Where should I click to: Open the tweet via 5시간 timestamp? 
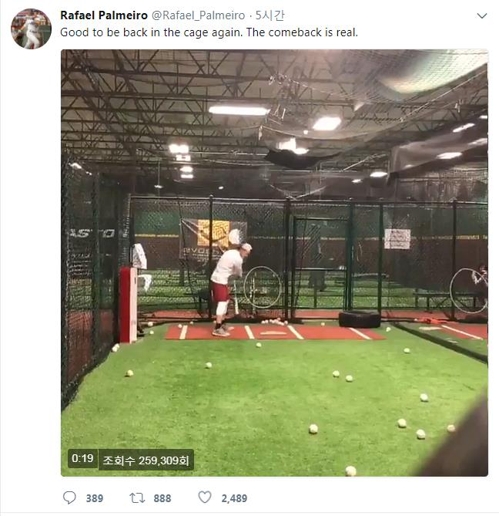click(270, 15)
